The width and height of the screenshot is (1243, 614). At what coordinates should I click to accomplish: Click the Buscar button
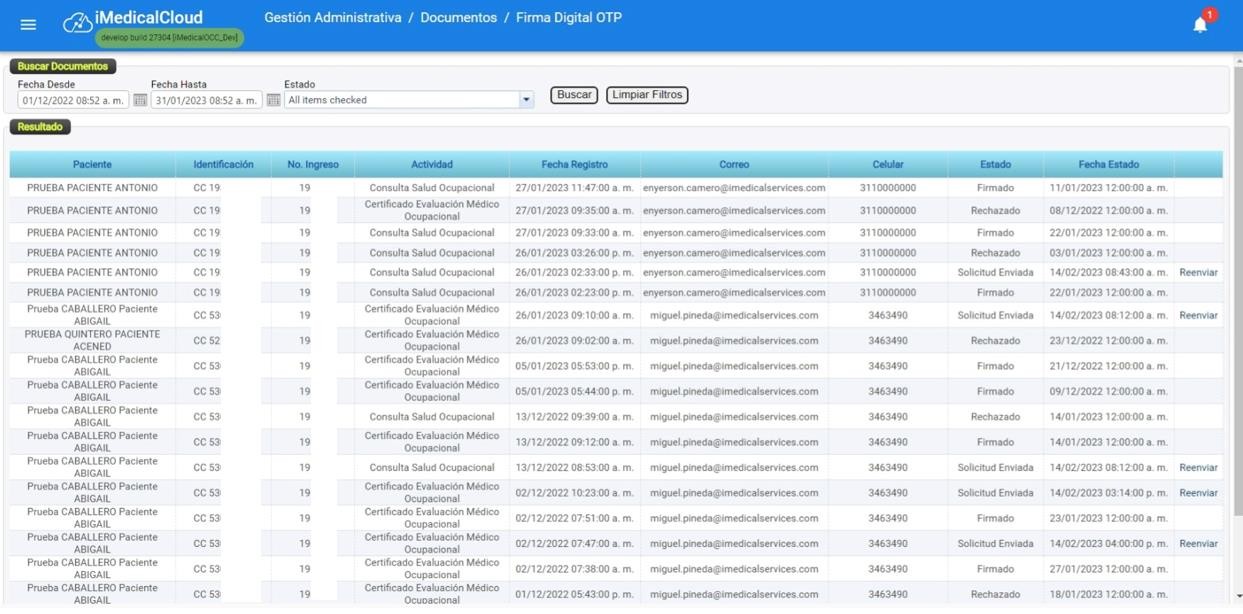(574, 95)
